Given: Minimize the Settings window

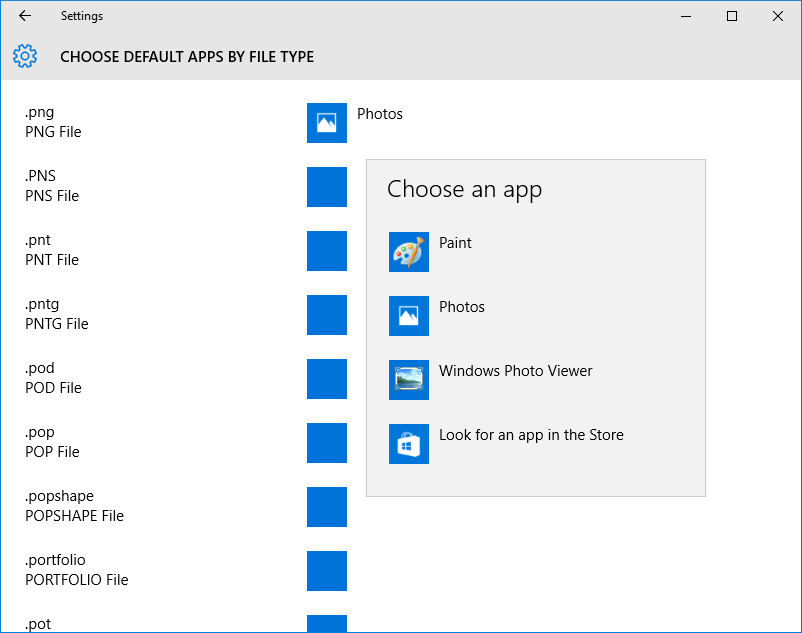Looking at the screenshot, I should point(686,16).
